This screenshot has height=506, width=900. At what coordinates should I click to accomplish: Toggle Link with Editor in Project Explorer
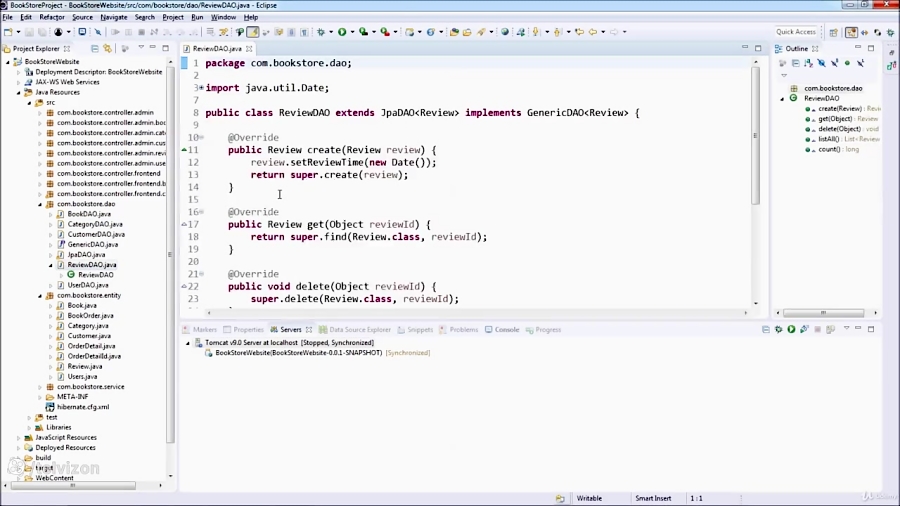(x=107, y=49)
